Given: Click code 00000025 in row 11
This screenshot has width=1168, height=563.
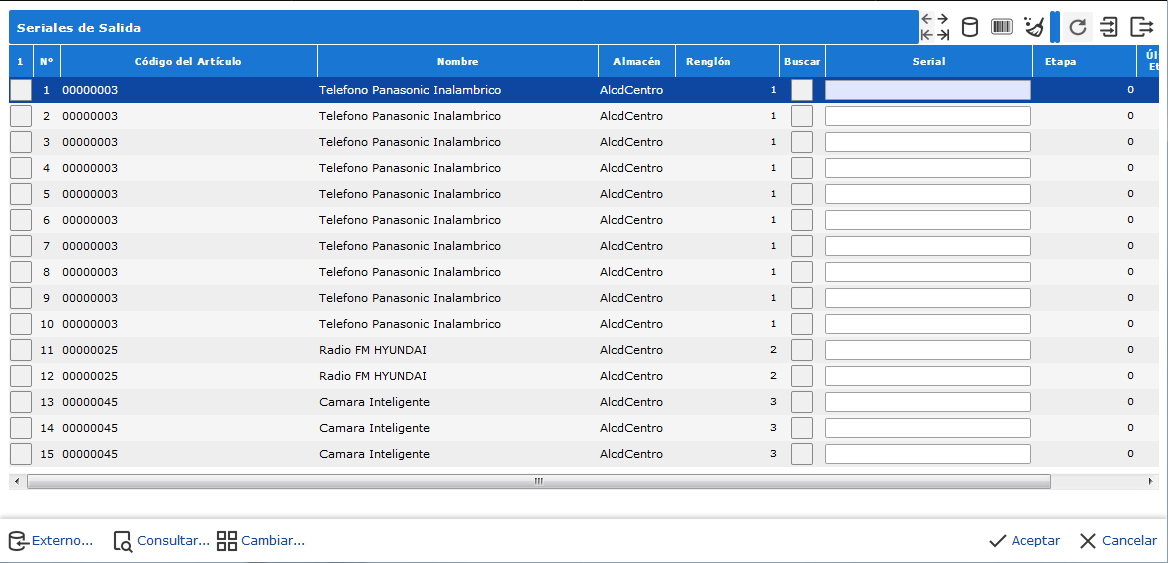Looking at the screenshot, I should 89,350.
